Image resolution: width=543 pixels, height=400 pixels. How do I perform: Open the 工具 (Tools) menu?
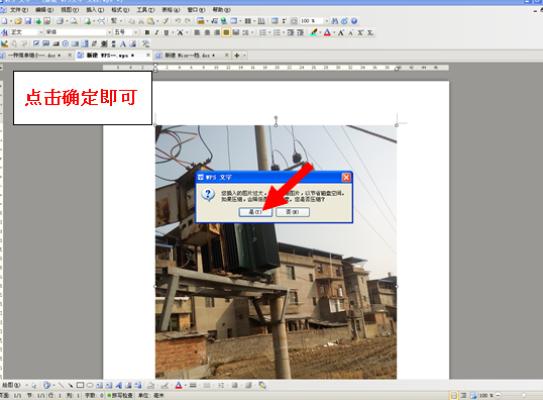[145, 10]
